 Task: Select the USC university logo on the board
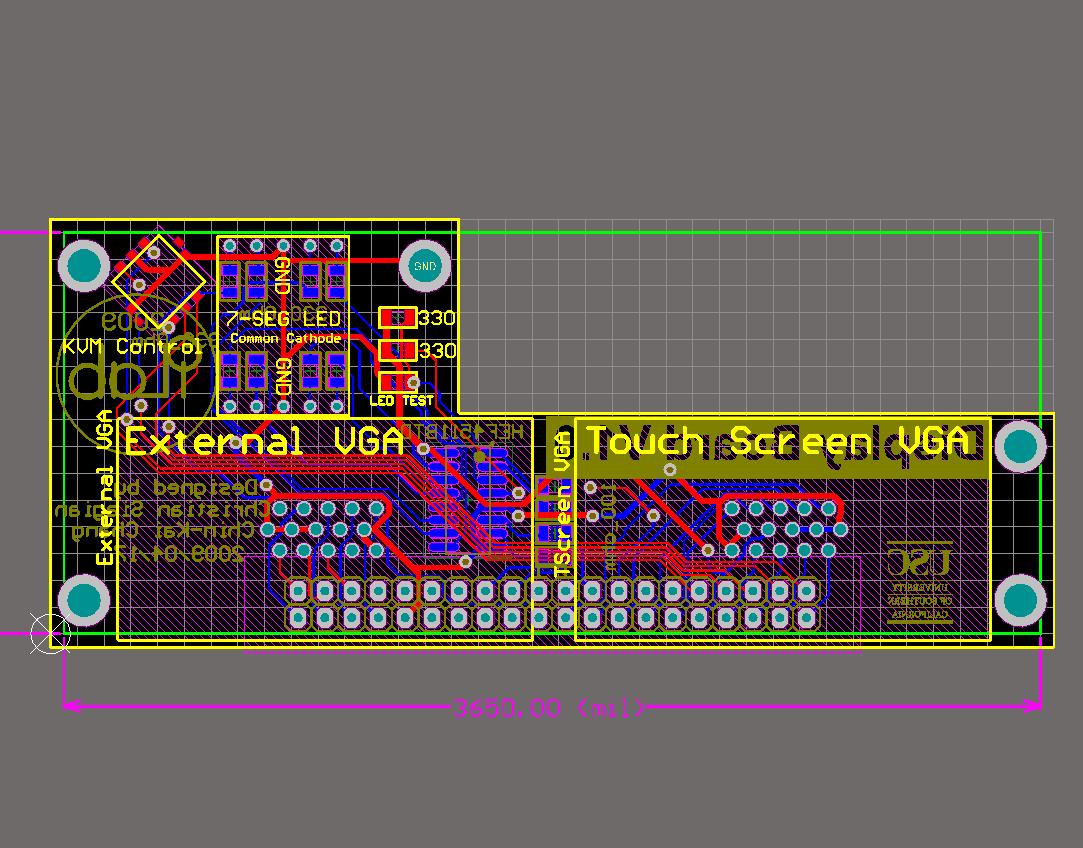(919, 584)
